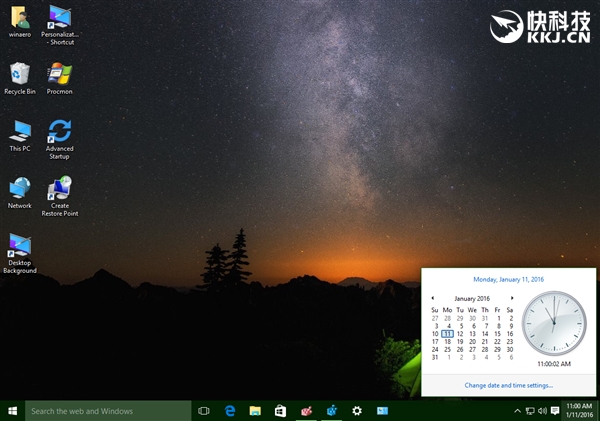Open the Windows Start menu
This screenshot has height=421, width=600.
pyautogui.click(x=13, y=411)
